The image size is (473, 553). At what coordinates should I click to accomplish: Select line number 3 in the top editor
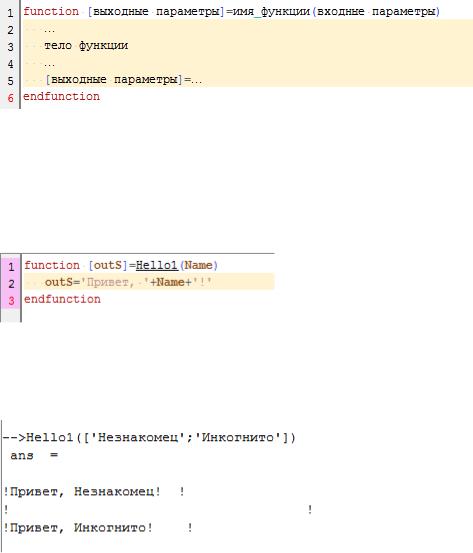(x=11, y=47)
